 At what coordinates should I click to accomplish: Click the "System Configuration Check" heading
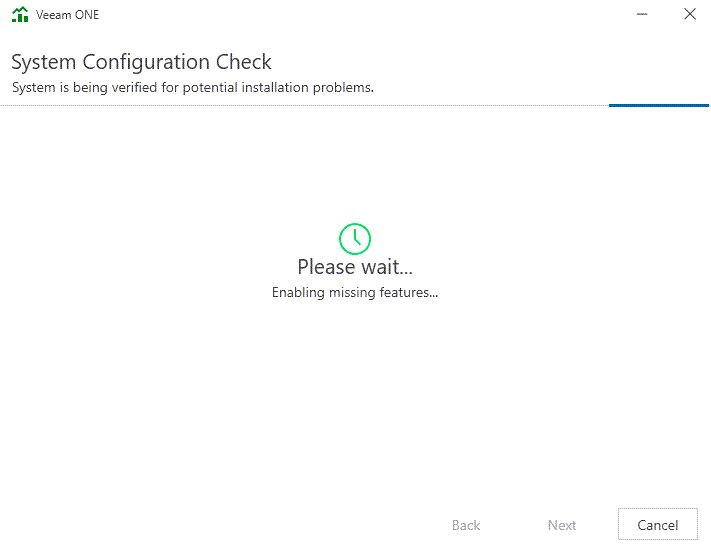pyautogui.click(x=141, y=62)
